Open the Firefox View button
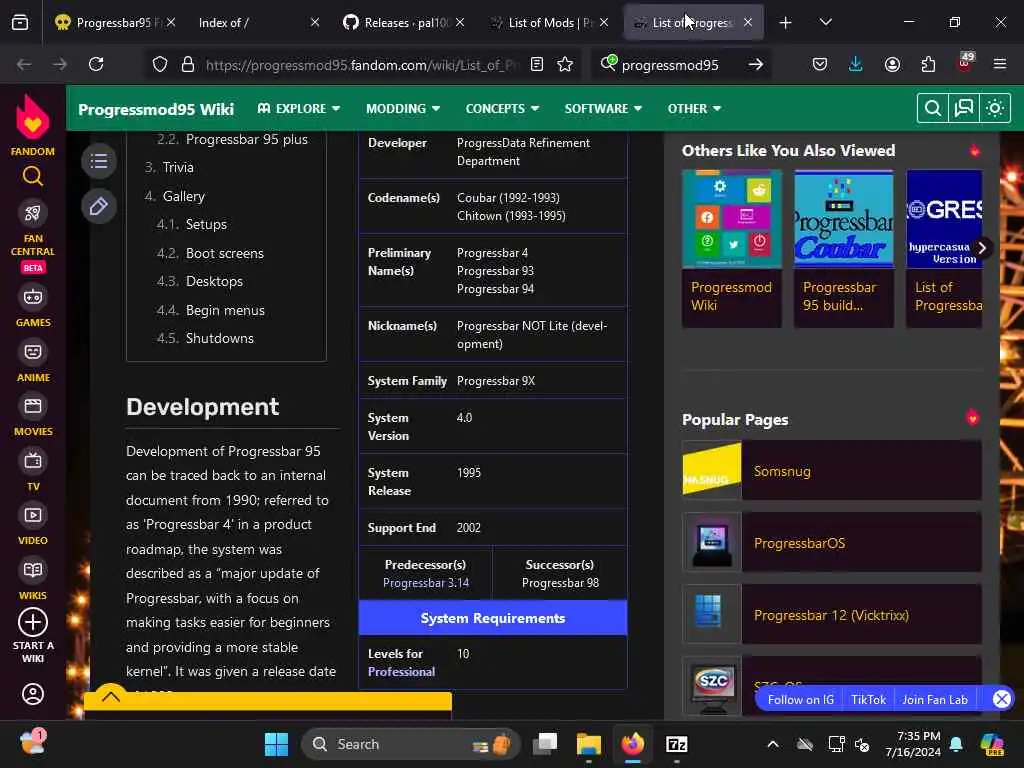Screen dimensions: 1024x768 point(20,22)
